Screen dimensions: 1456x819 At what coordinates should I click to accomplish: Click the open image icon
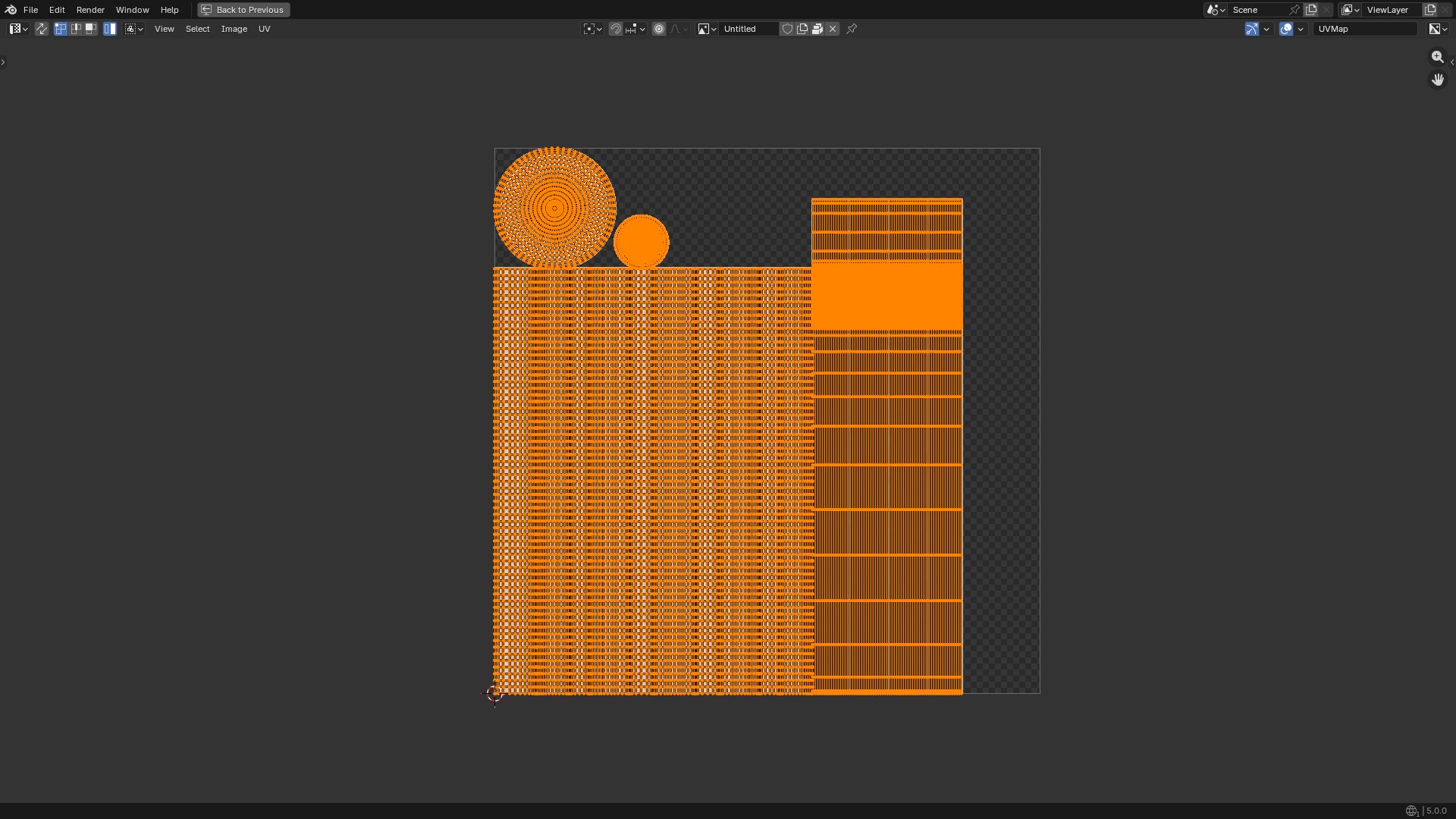pyautogui.click(x=817, y=29)
